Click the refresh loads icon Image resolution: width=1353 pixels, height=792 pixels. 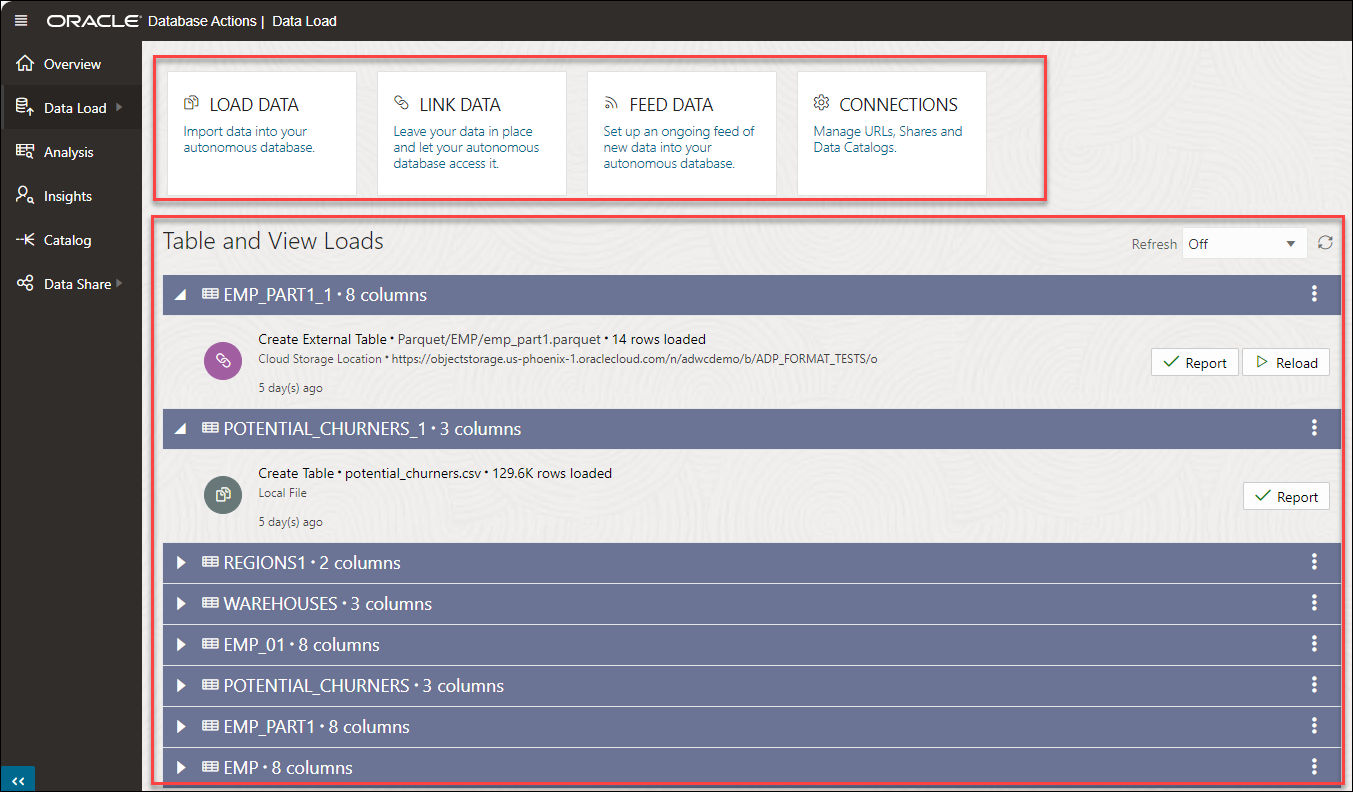pos(1325,243)
